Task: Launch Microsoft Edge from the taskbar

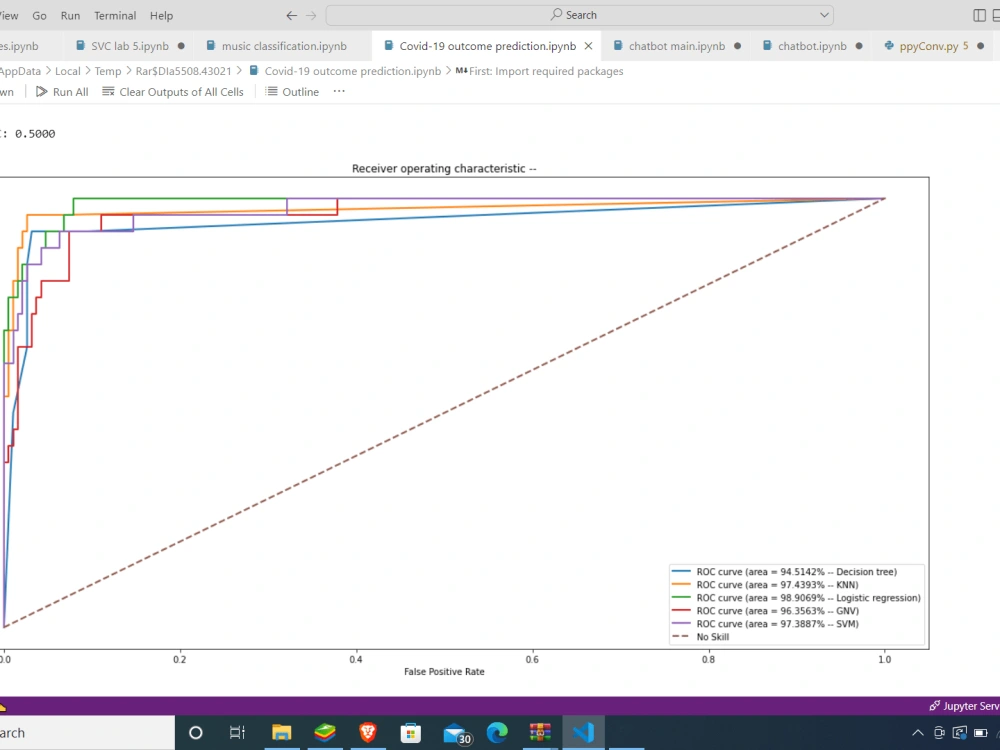Action: pyautogui.click(x=497, y=733)
